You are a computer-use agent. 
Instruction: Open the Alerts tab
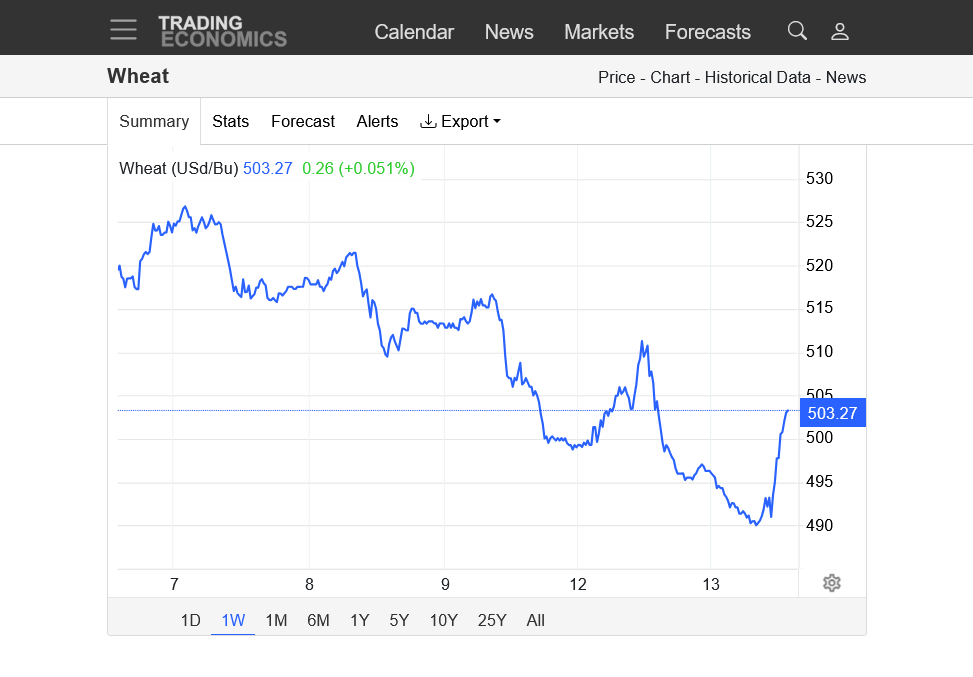pos(377,121)
